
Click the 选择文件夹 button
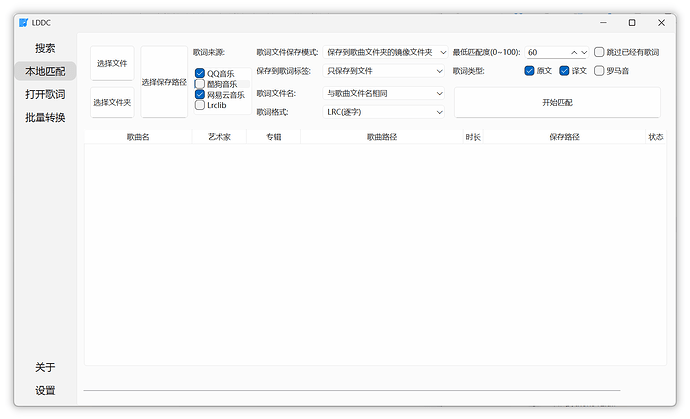pos(112,103)
